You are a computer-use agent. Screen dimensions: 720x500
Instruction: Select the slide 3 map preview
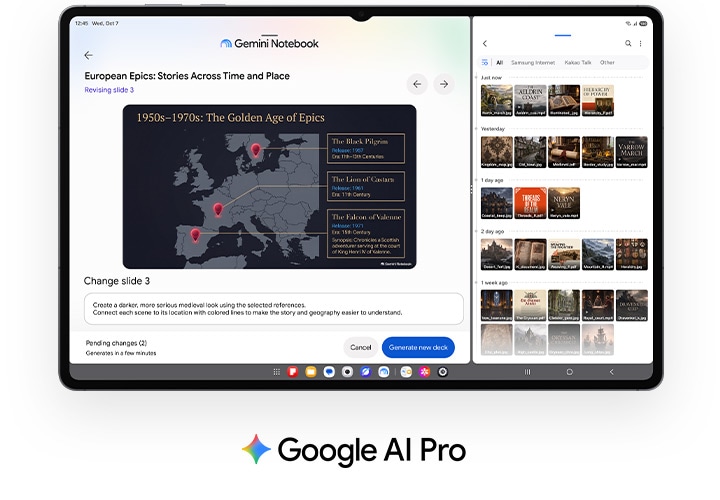point(270,187)
